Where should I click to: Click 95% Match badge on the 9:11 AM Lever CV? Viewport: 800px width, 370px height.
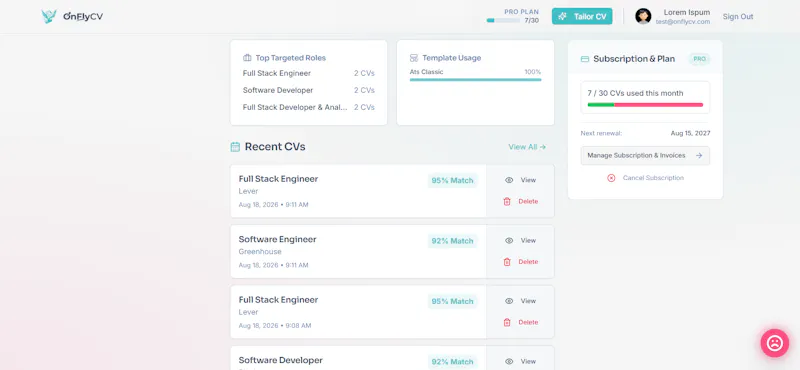coord(453,181)
